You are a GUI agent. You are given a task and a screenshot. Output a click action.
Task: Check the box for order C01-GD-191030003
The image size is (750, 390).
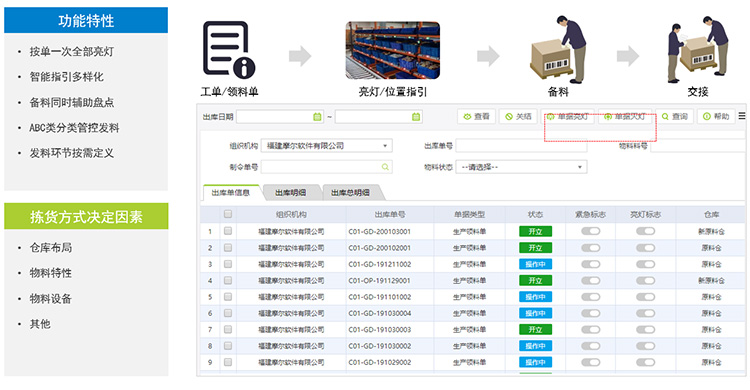[228, 329]
